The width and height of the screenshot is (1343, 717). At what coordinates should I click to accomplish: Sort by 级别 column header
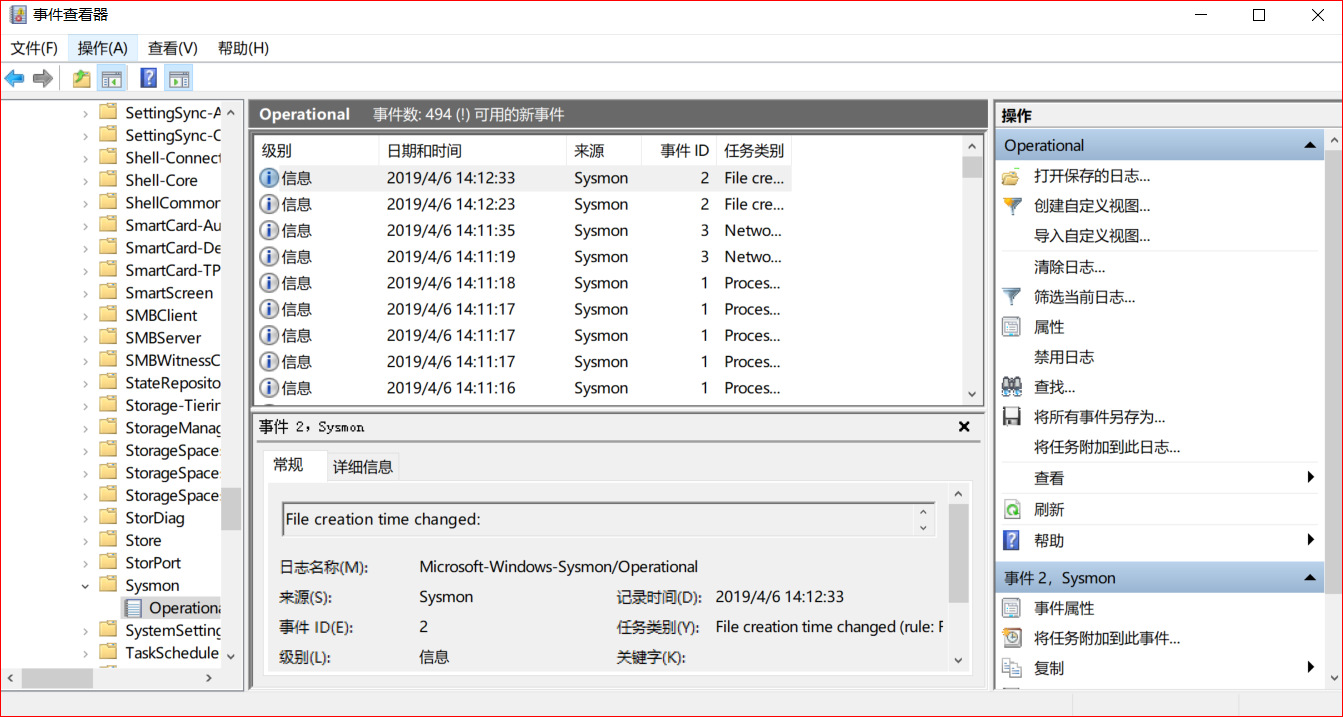(x=316, y=151)
